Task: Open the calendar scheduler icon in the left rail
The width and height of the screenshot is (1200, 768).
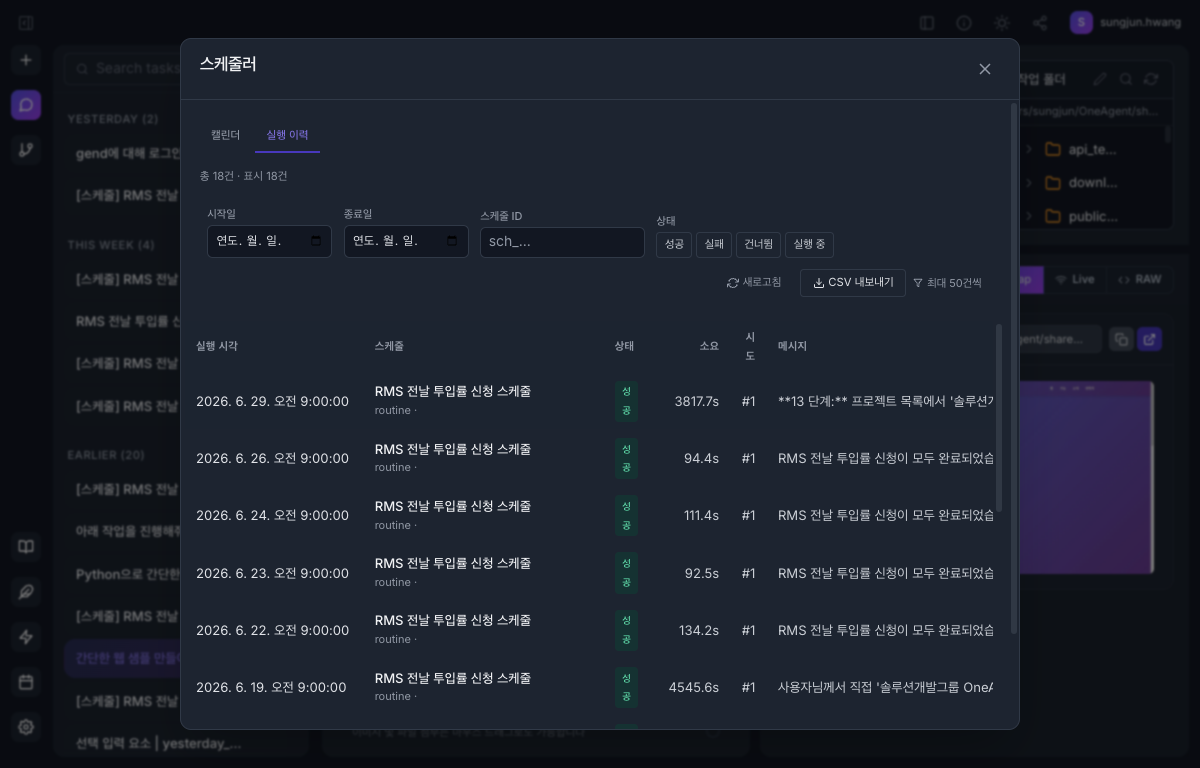Action: tap(26, 682)
